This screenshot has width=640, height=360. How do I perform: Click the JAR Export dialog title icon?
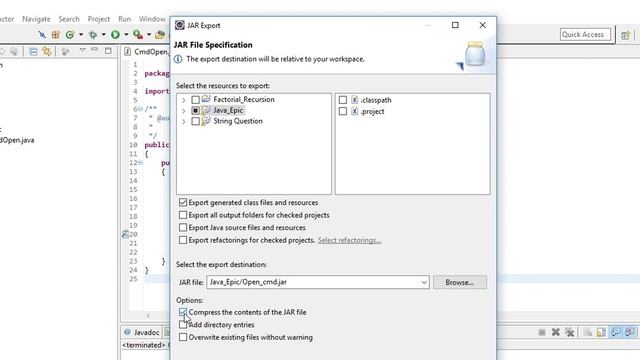tap(180, 25)
